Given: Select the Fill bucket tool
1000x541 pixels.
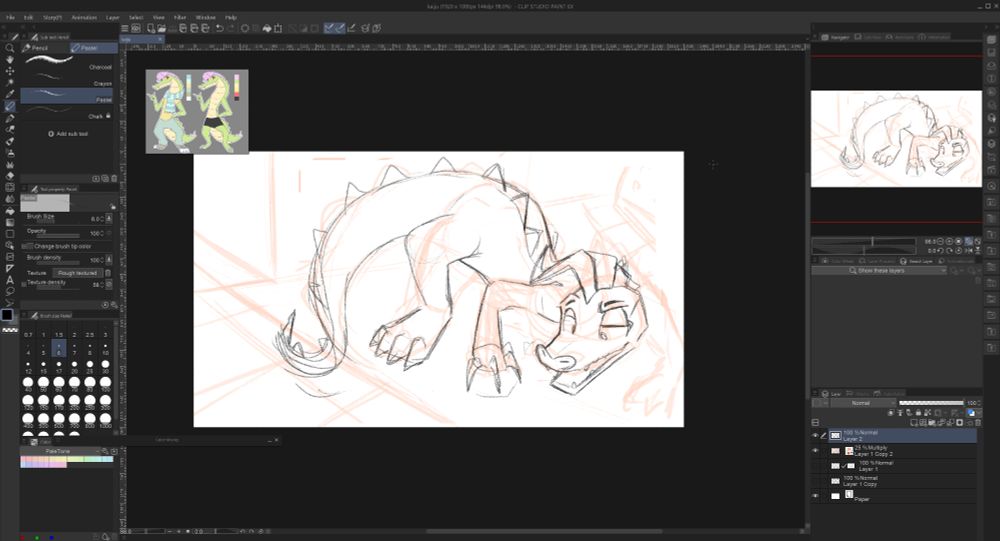Looking at the screenshot, I should 10,211.
